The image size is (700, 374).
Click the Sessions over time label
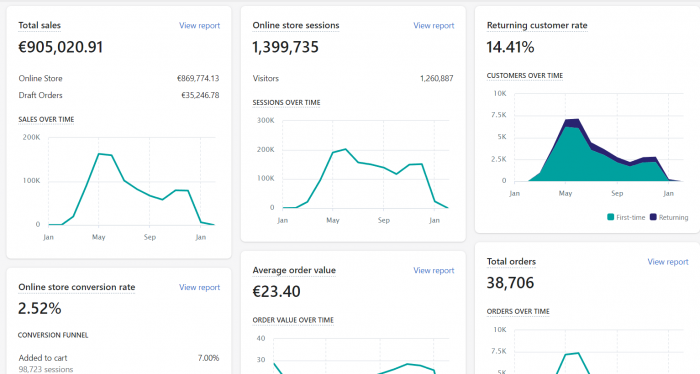pyautogui.click(x=286, y=102)
